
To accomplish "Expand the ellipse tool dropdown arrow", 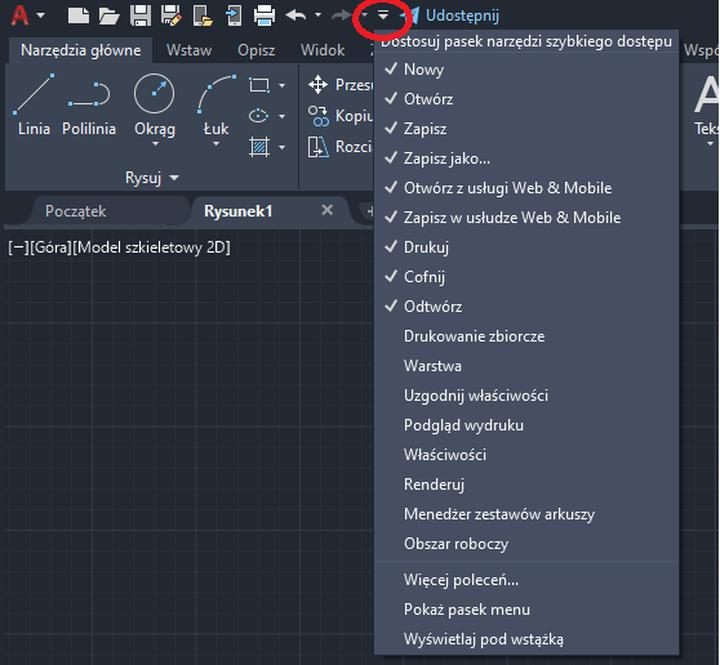I will 282,116.
